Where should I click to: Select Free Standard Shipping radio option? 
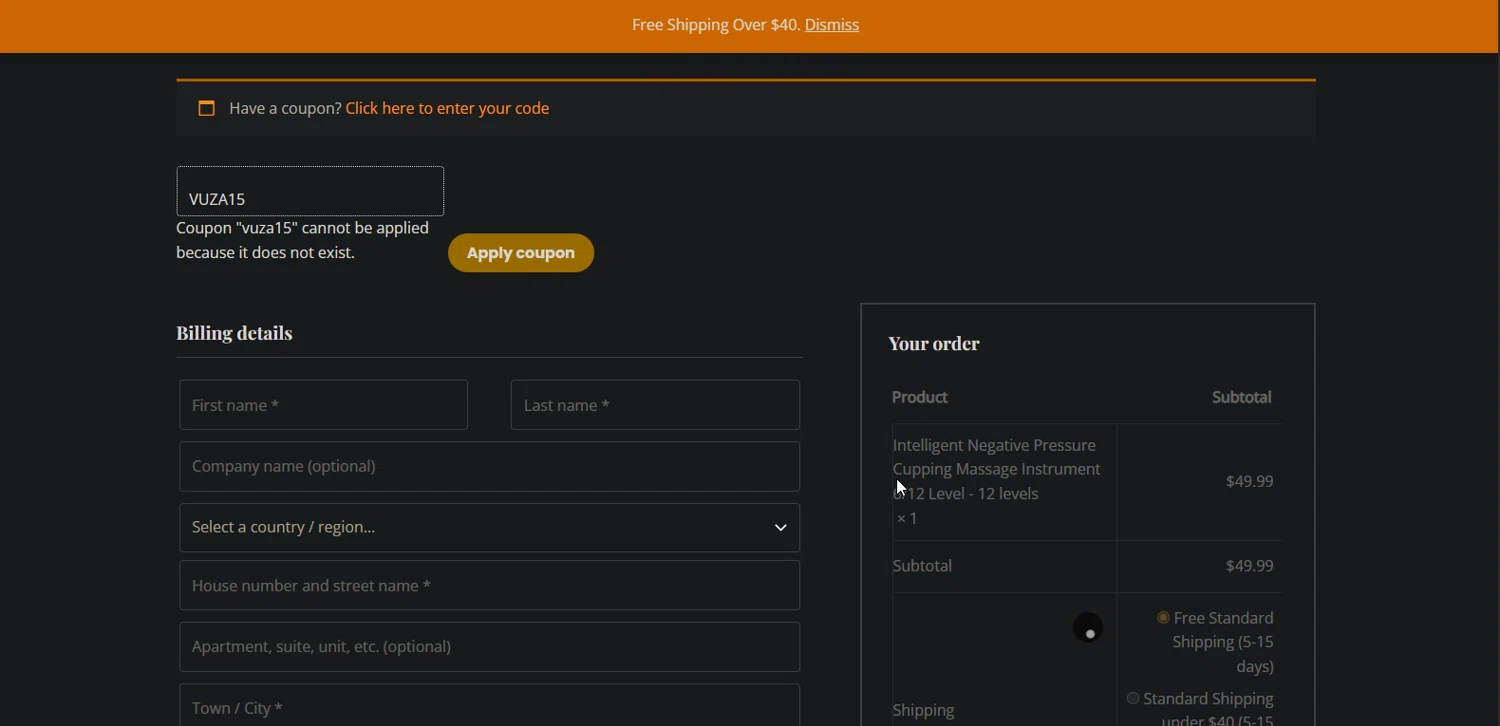1163,618
